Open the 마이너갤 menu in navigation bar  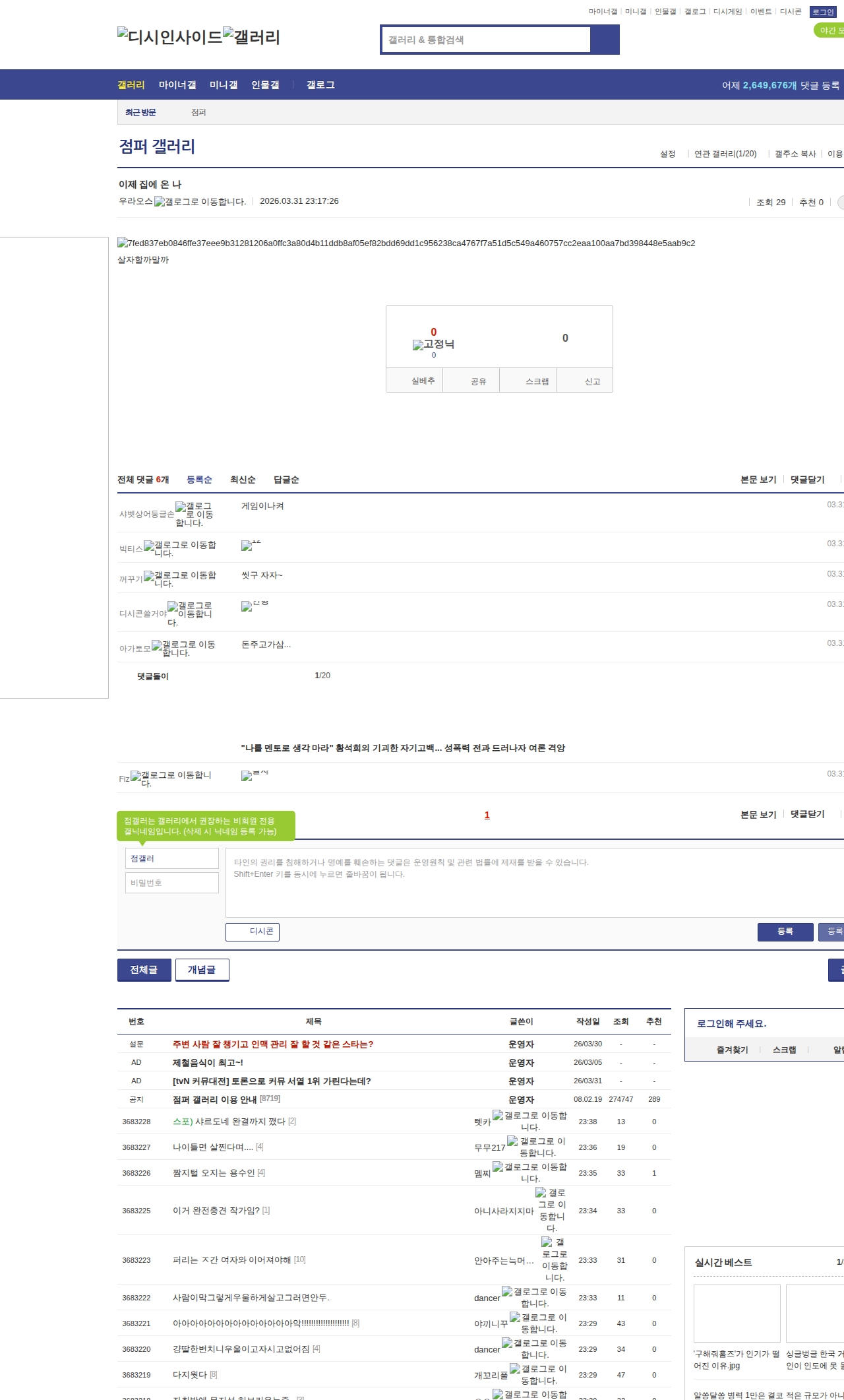click(x=177, y=85)
